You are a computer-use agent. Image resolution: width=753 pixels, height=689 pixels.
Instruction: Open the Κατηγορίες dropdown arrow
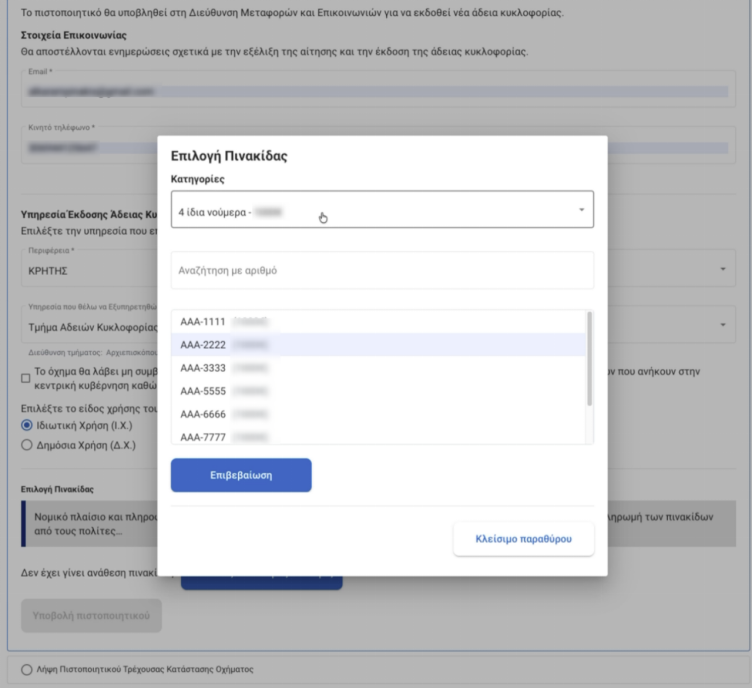[x=581, y=210]
